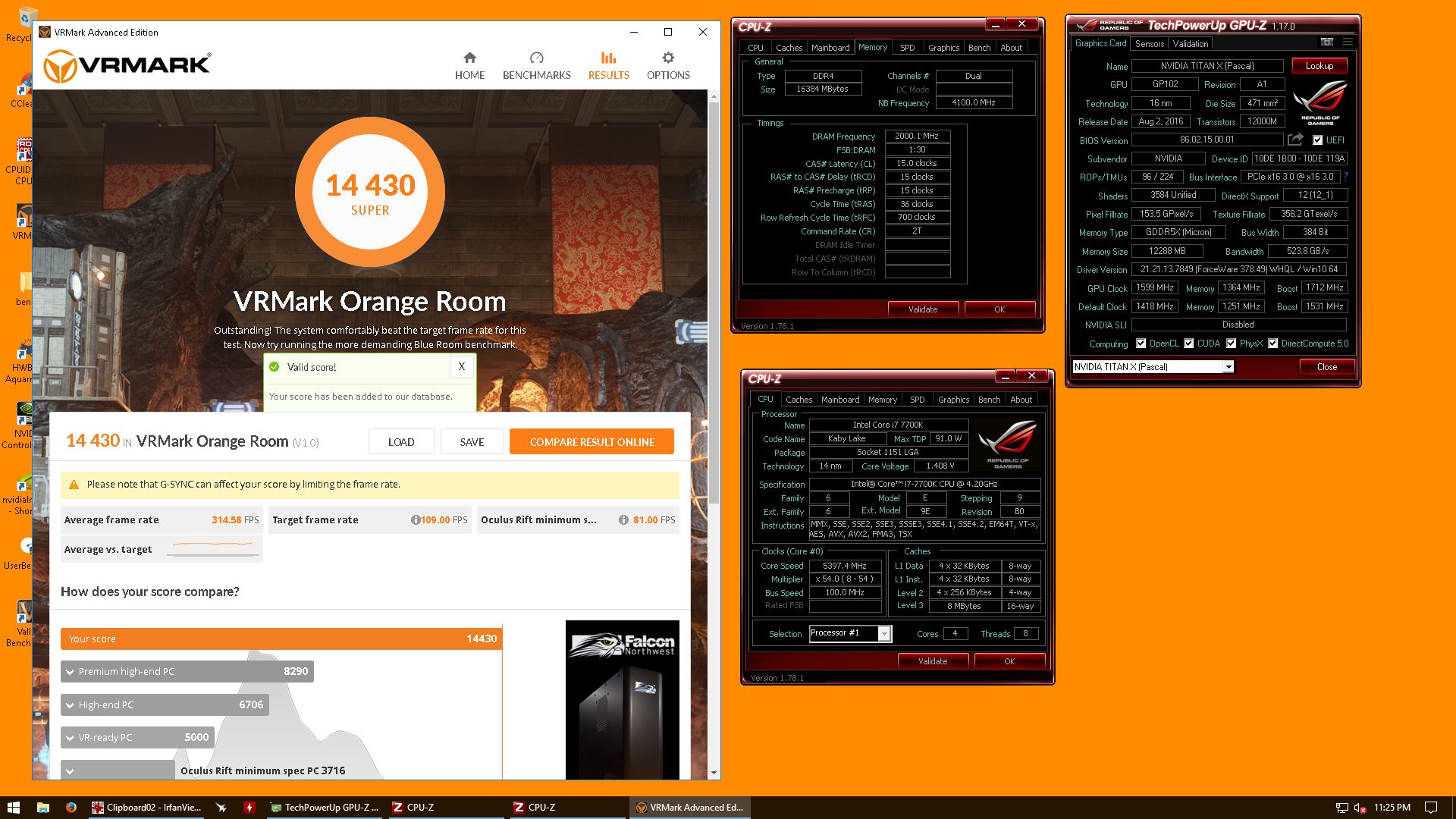The image size is (1456, 819).
Task: Click the Lookup button in GPU-Z
Action: pyautogui.click(x=1319, y=66)
